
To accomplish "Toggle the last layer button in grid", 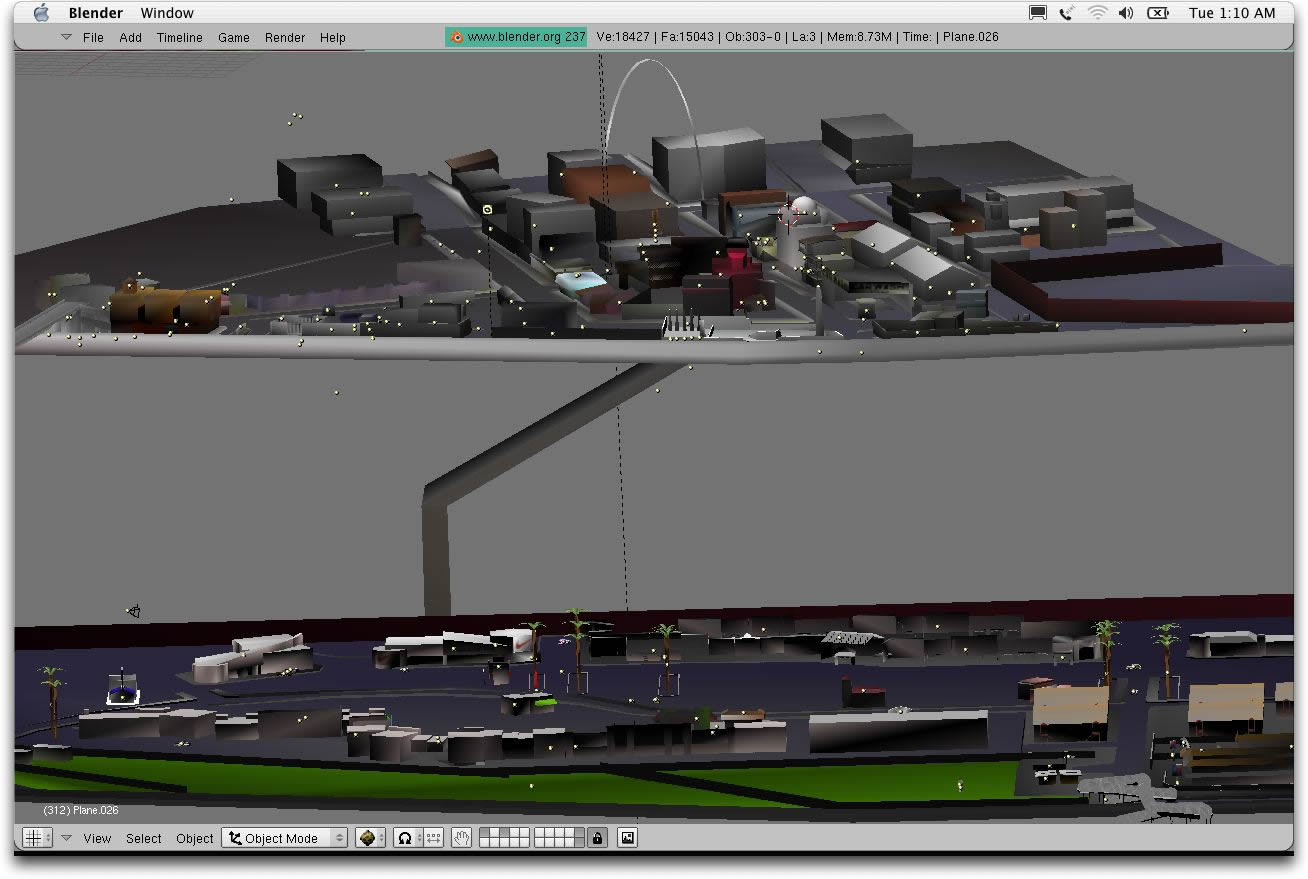I will 578,843.
